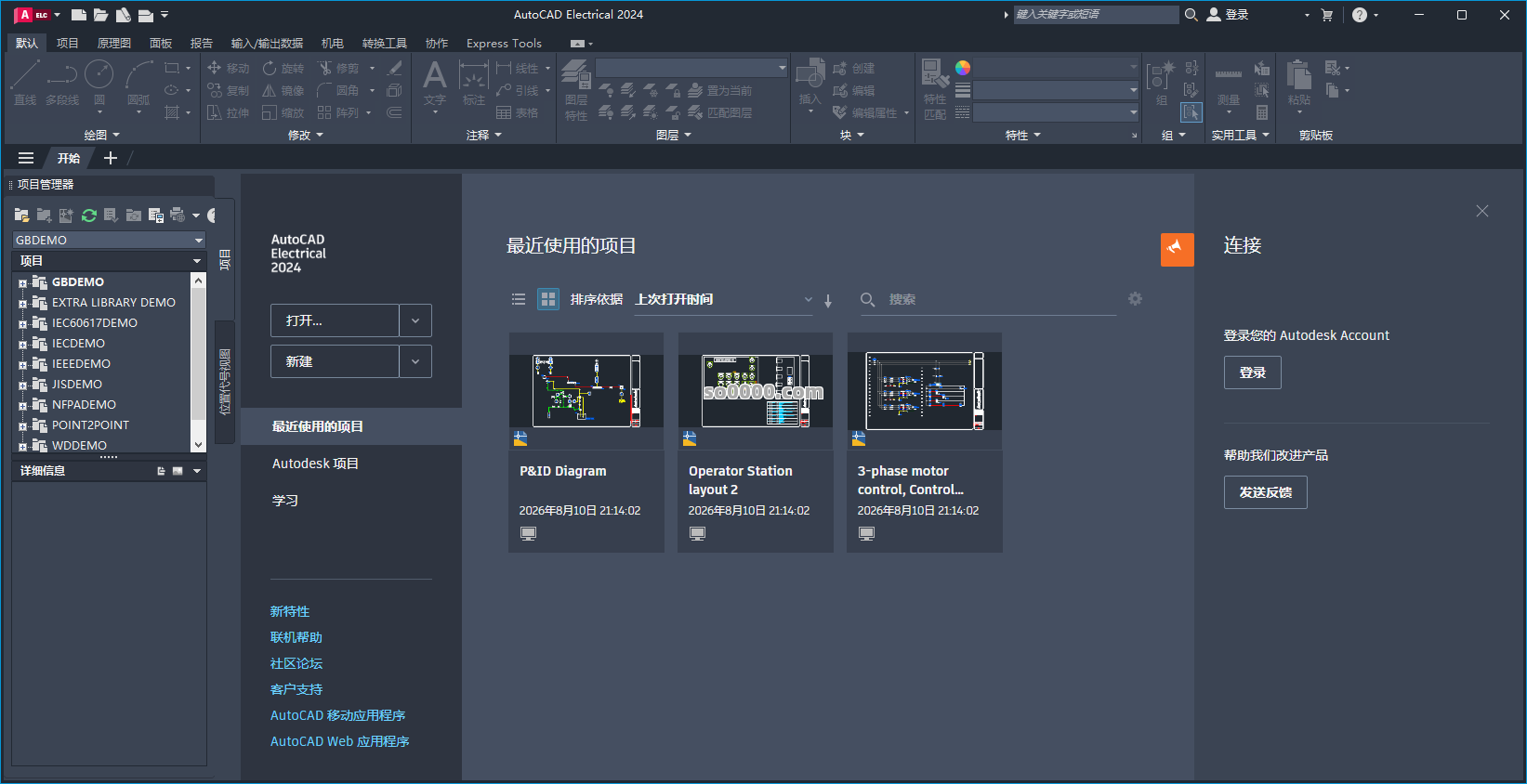The image size is (1527, 784).
Task: Select the Scale (缩放) tool
Action: tap(283, 112)
